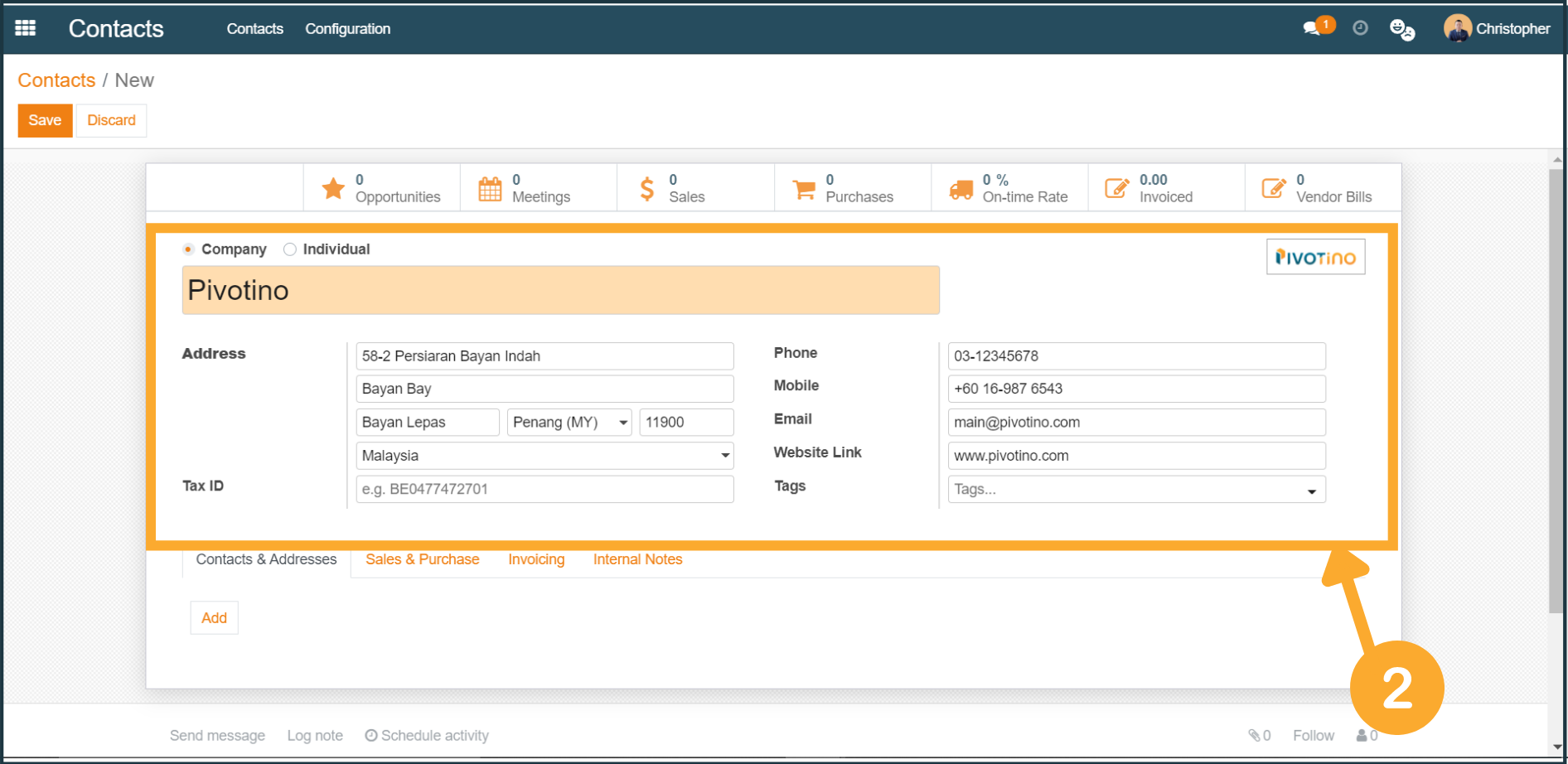The image size is (1568, 764).
Task: Click the On-time Rate truck icon
Action: [x=961, y=189]
